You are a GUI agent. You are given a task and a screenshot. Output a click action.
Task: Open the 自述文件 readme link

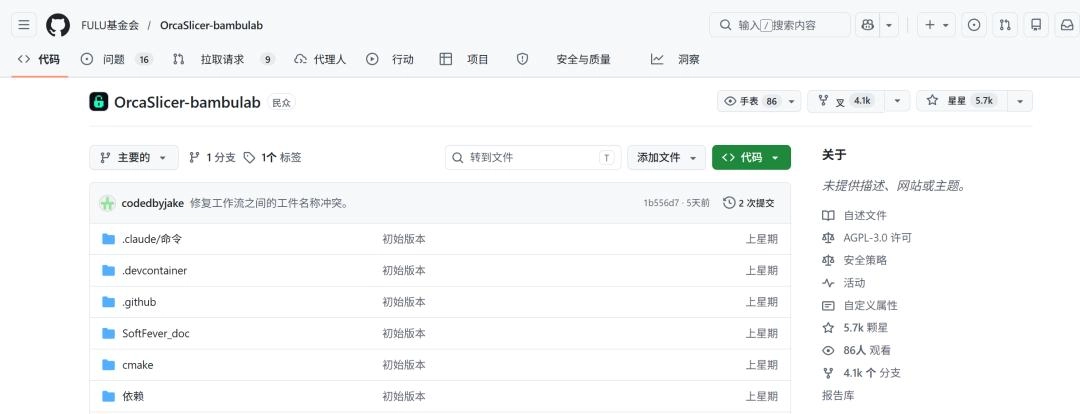click(855, 216)
